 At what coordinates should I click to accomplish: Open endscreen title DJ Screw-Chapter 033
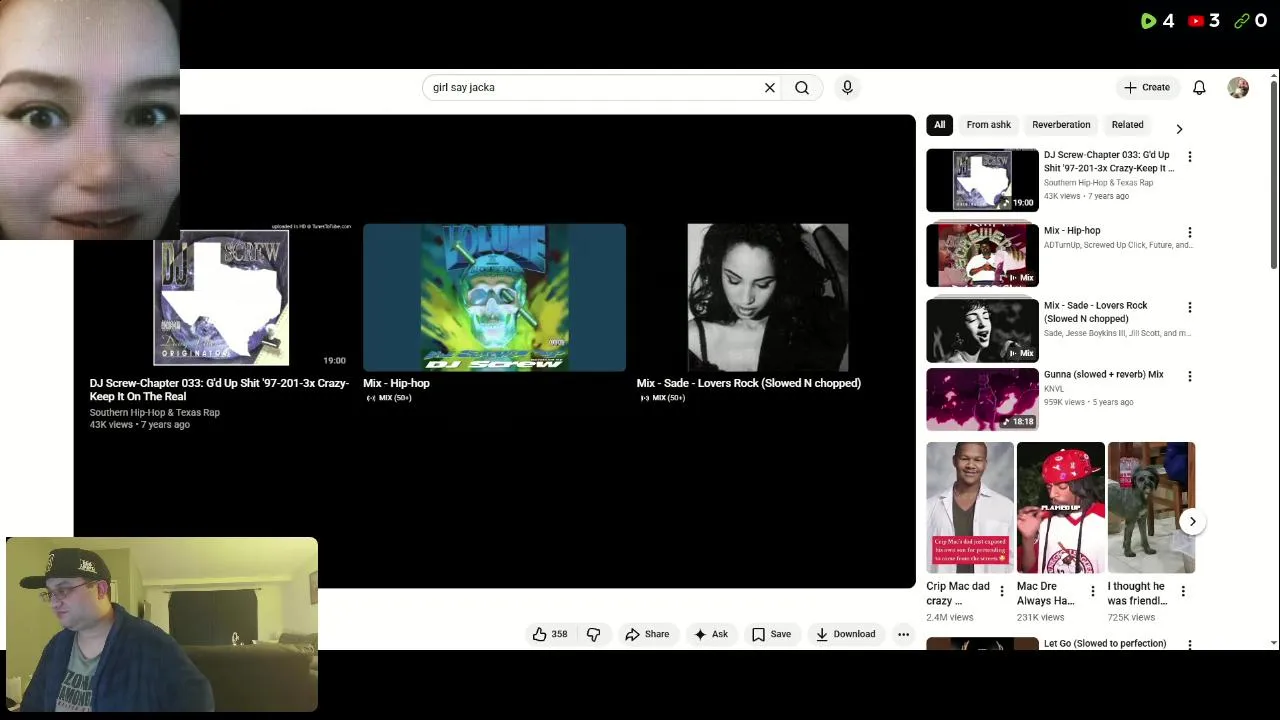coord(219,390)
